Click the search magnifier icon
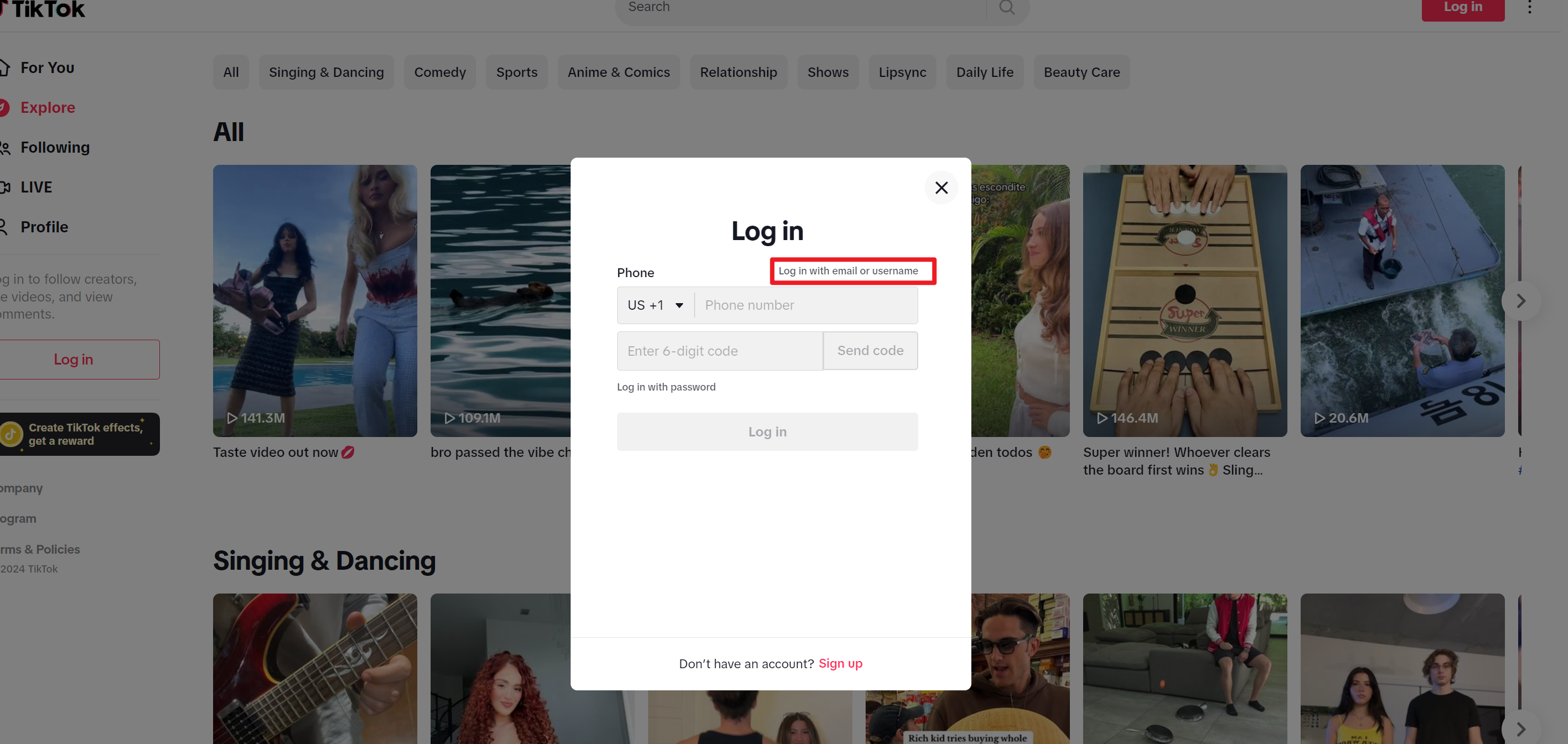 1007,7
